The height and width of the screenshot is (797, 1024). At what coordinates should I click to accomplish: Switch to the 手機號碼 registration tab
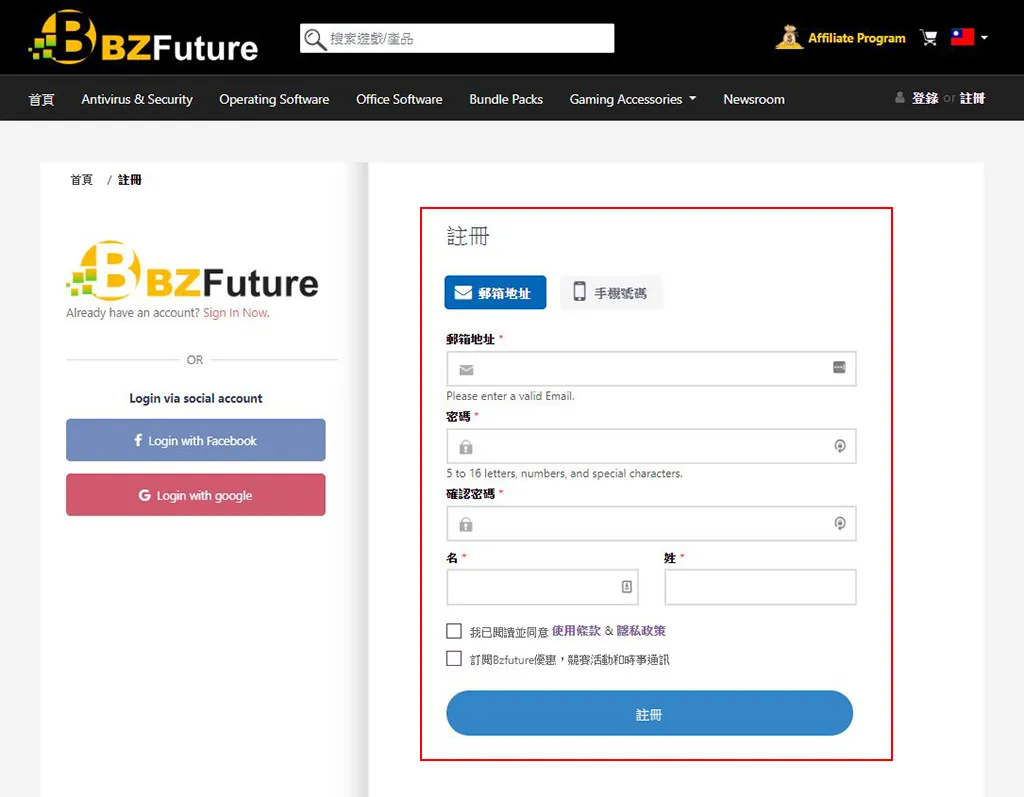pos(610,293)
